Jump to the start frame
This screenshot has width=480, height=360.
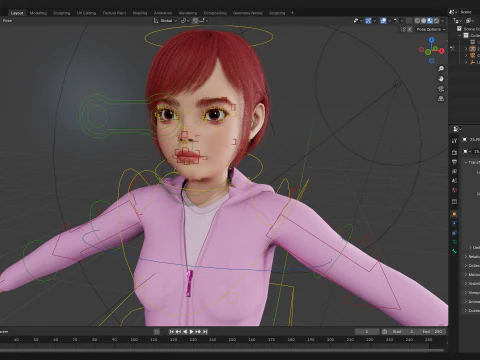171,332
